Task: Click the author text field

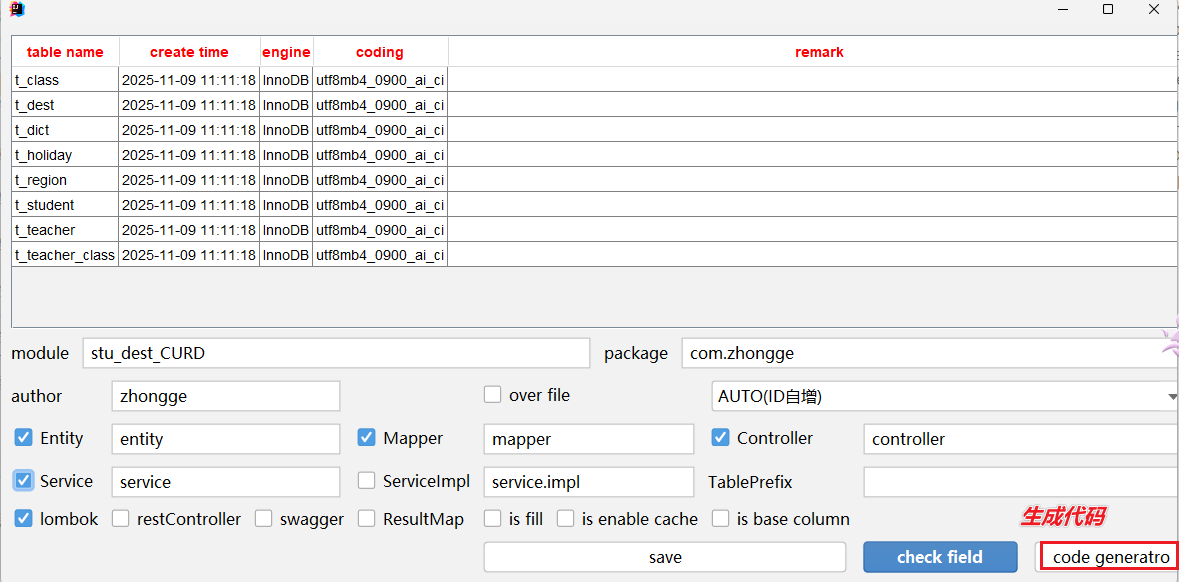Action: [225, 396]
